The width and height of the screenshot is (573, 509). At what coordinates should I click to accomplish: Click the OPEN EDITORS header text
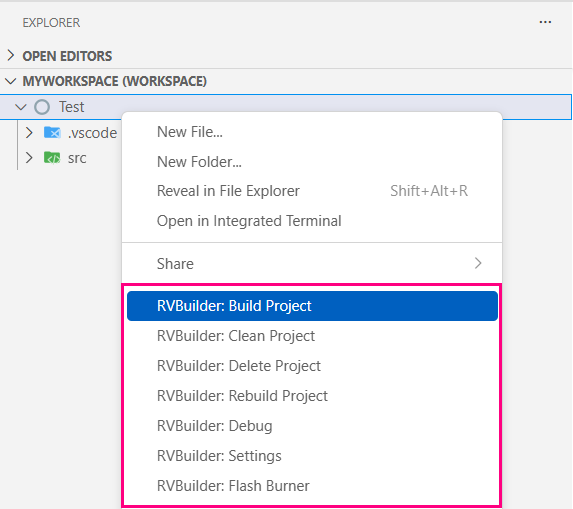click(x=67, y=56)
